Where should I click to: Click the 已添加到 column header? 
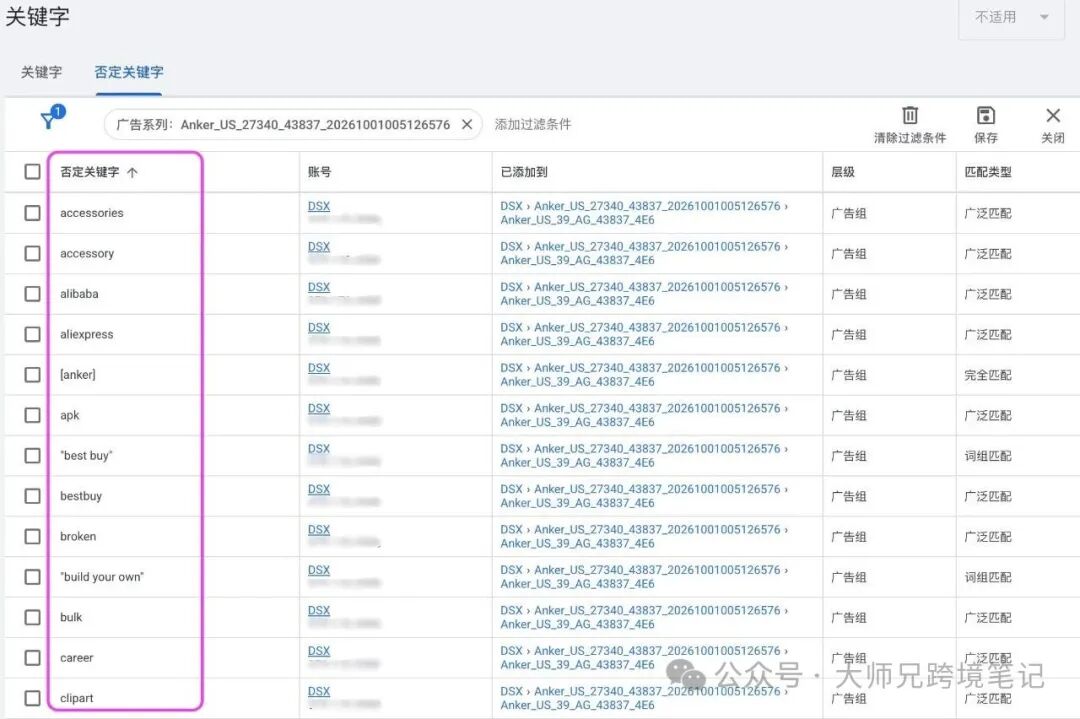click(524, 172)
